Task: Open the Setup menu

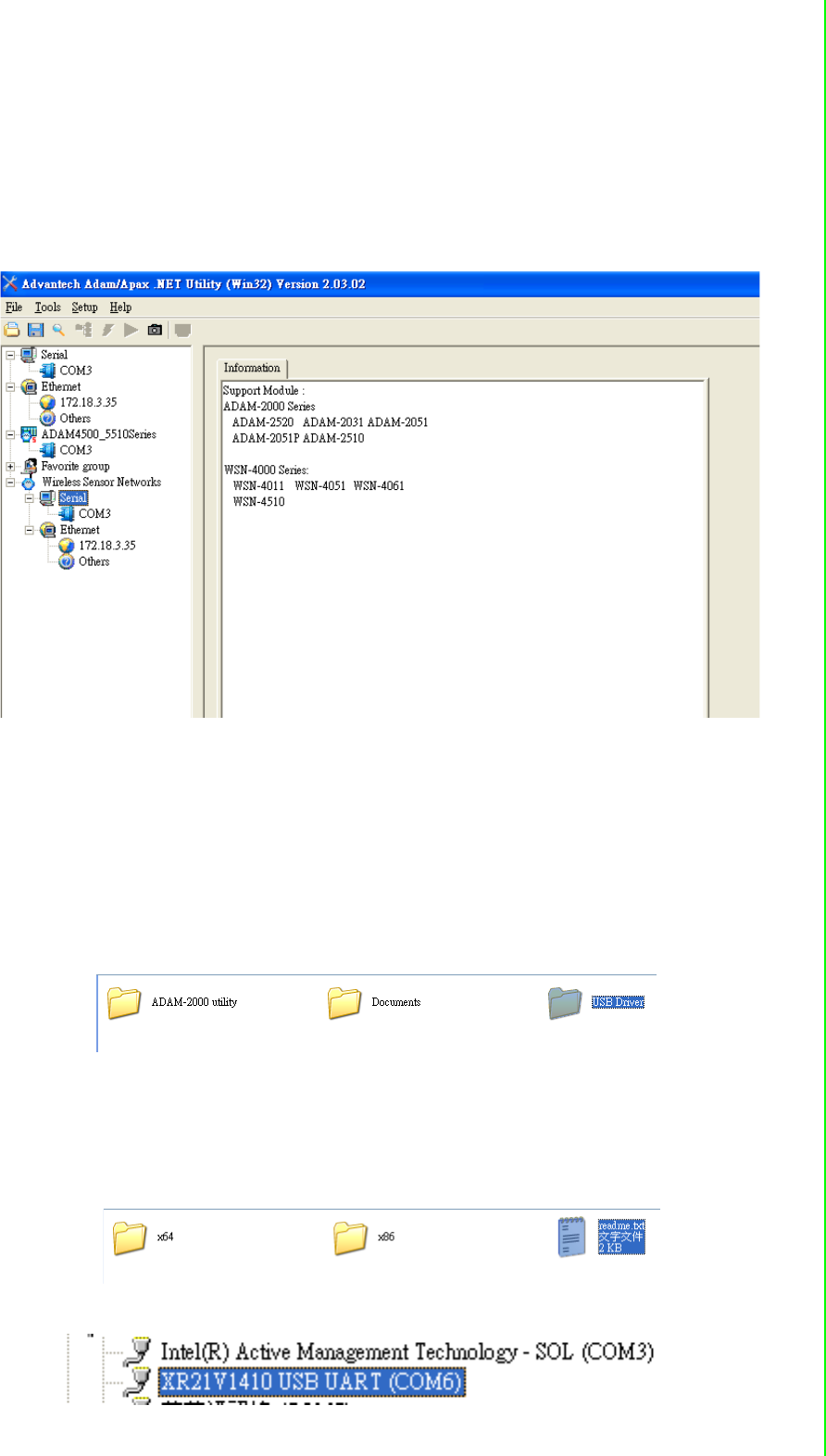Action: pos(84,308)
